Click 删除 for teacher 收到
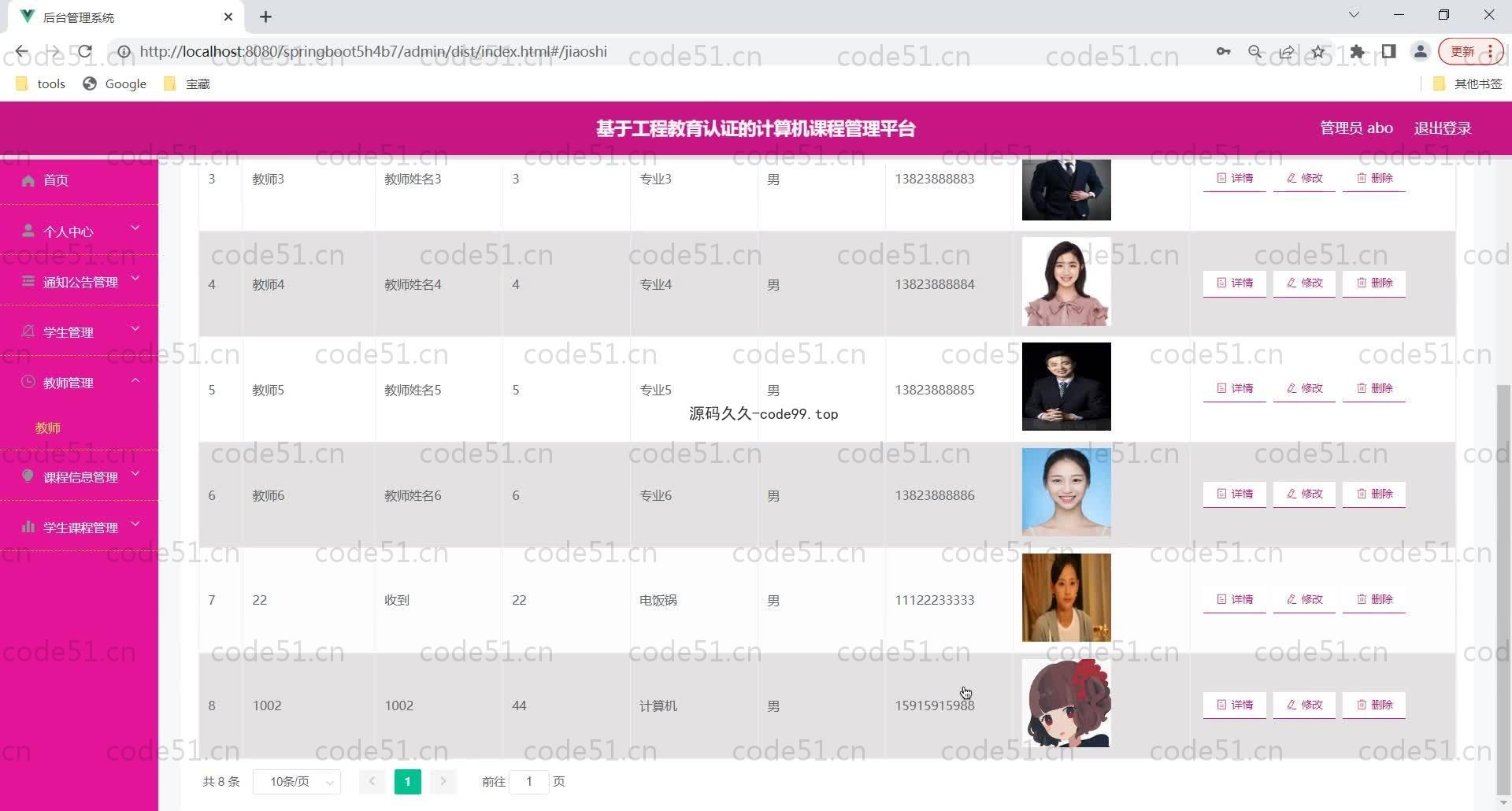Viewport: 1512px width, 811px height. coord(1374,599)
